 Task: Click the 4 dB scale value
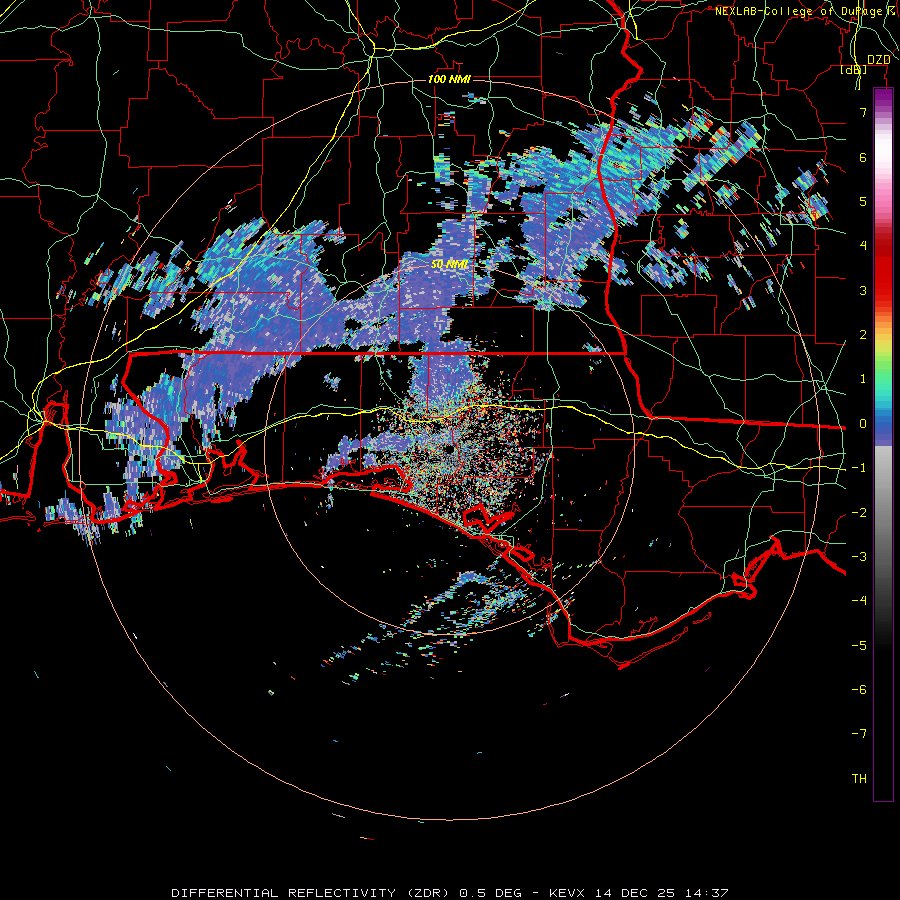863,246
